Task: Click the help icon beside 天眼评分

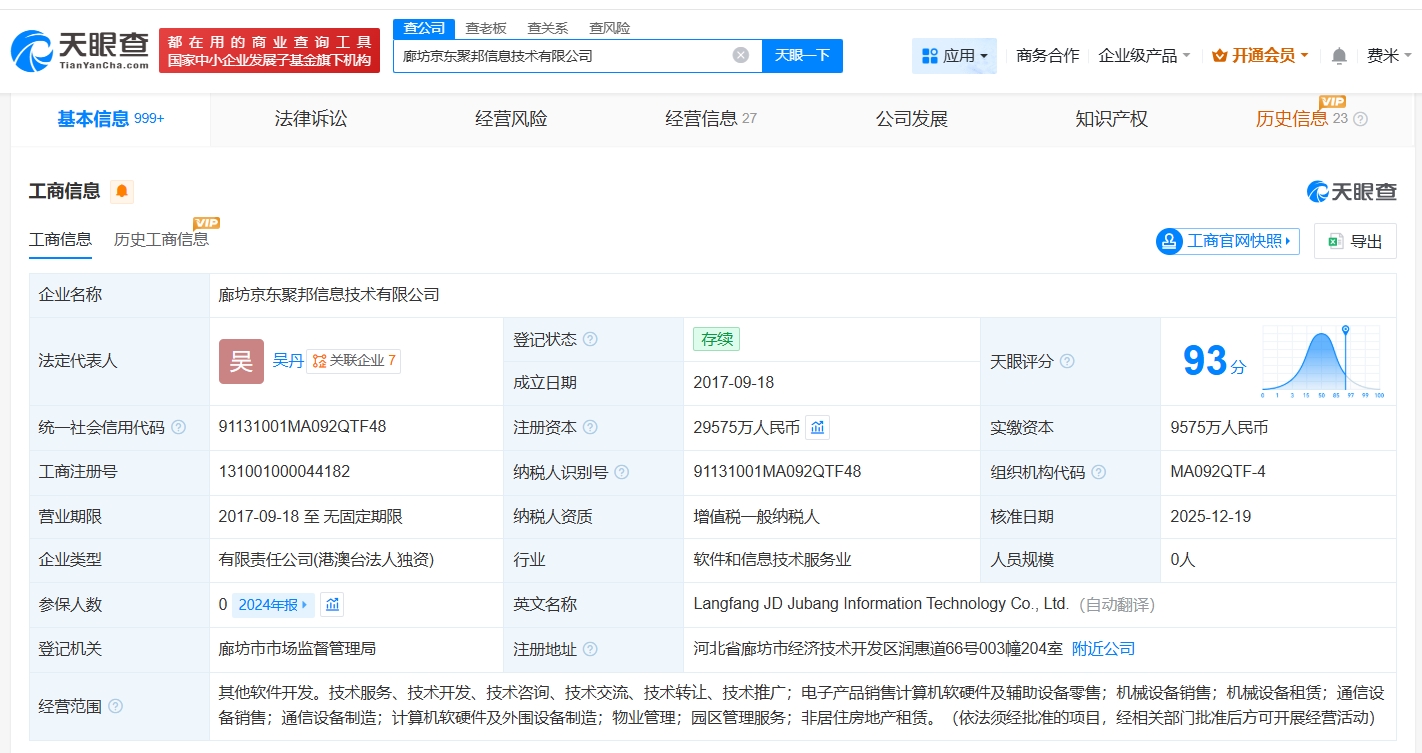Action: tap(1067, 361)
